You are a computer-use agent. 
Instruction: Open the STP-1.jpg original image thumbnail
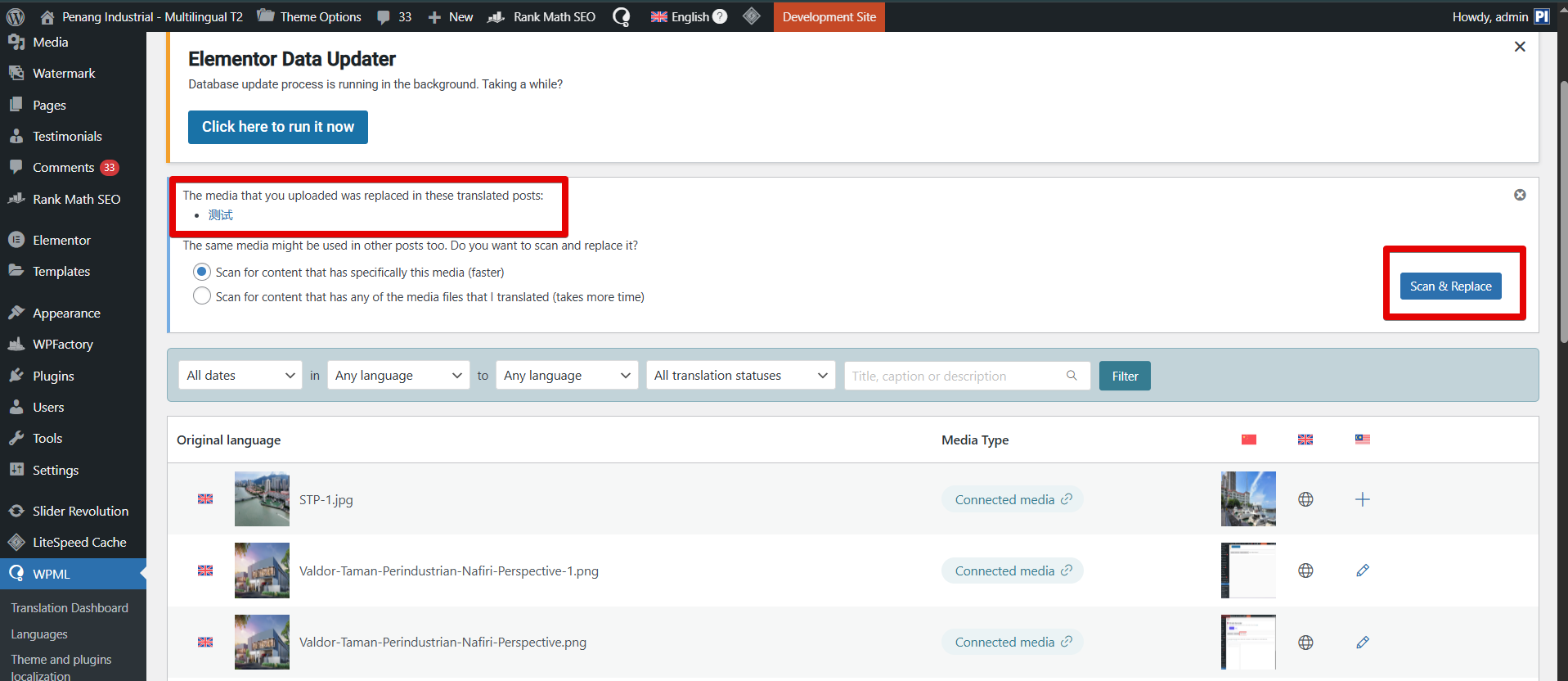pyautogui.click(x=262, y=499)
